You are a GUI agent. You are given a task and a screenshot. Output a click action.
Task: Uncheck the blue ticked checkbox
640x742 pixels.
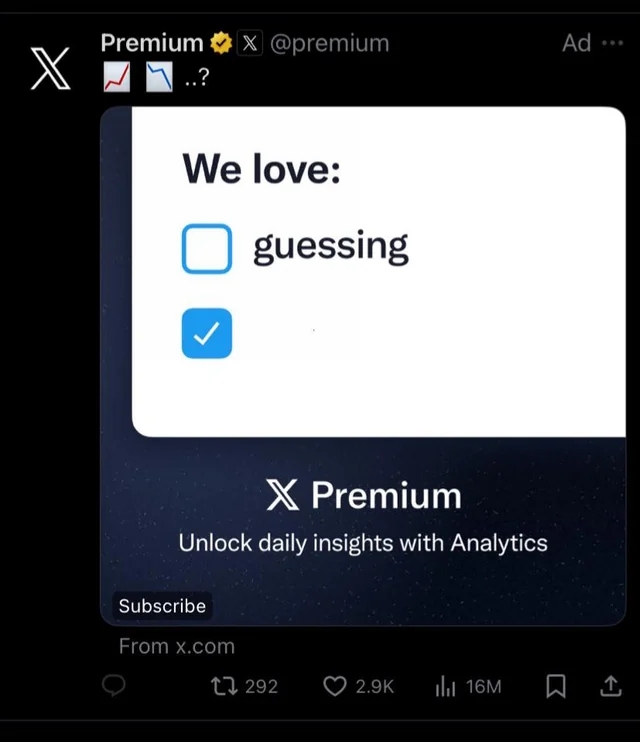tap(207, 333)
